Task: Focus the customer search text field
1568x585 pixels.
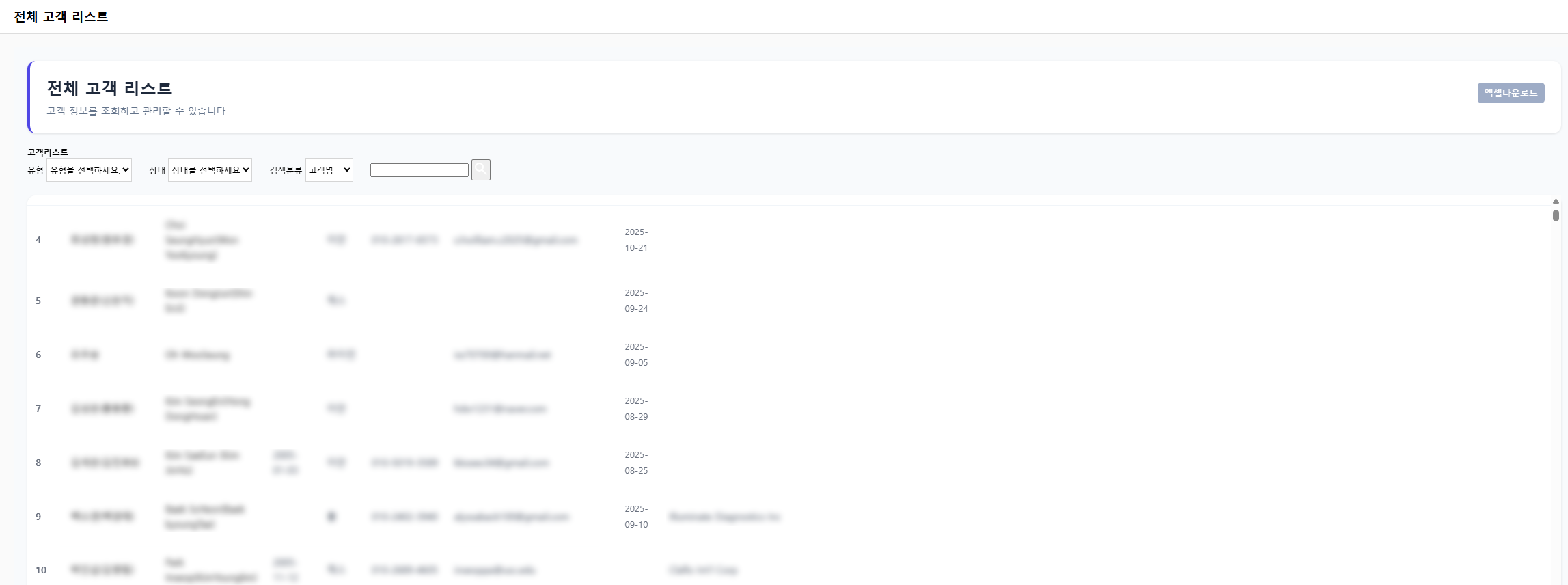Action: coord(419,170)
